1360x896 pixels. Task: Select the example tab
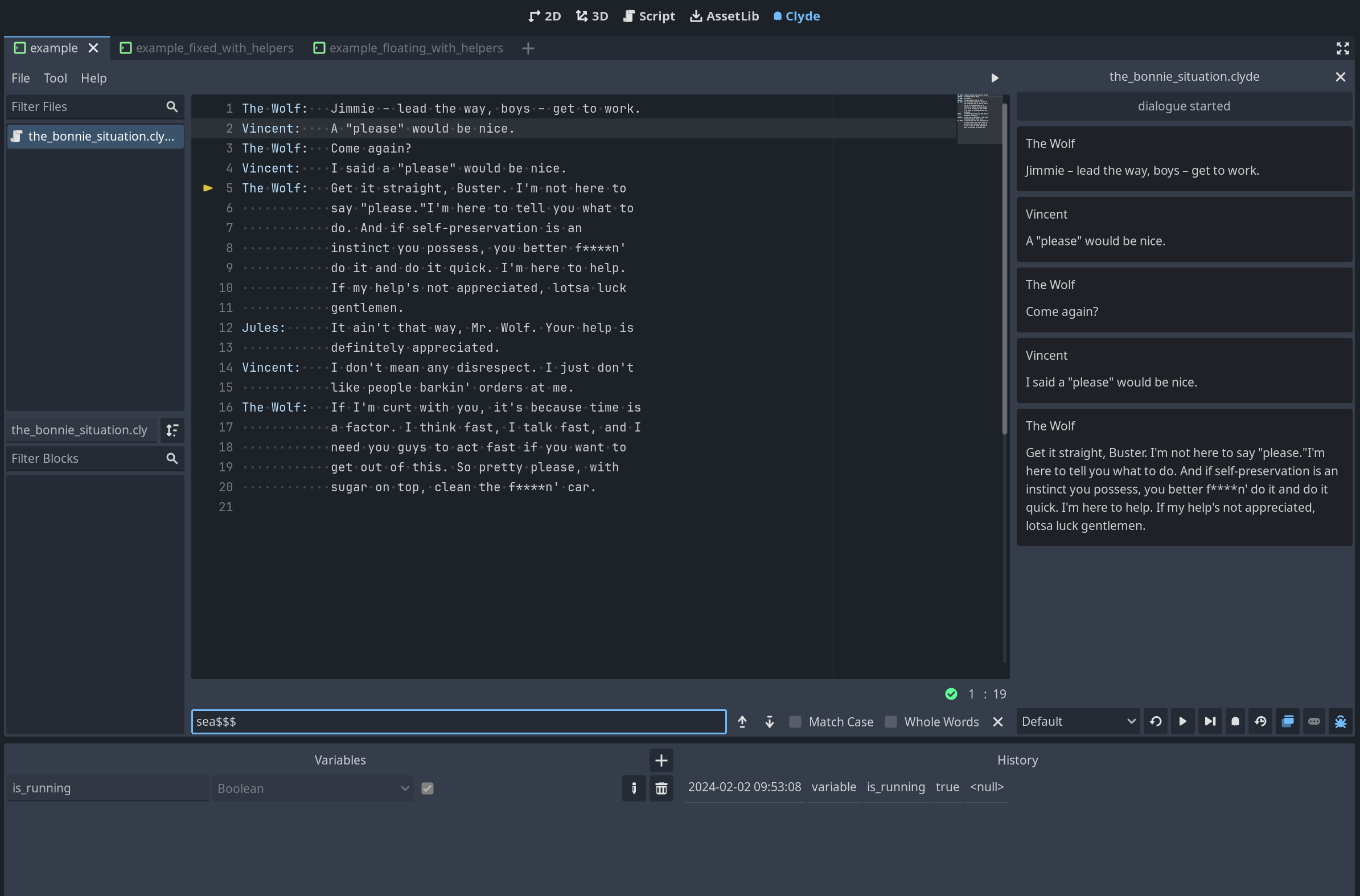52,47
